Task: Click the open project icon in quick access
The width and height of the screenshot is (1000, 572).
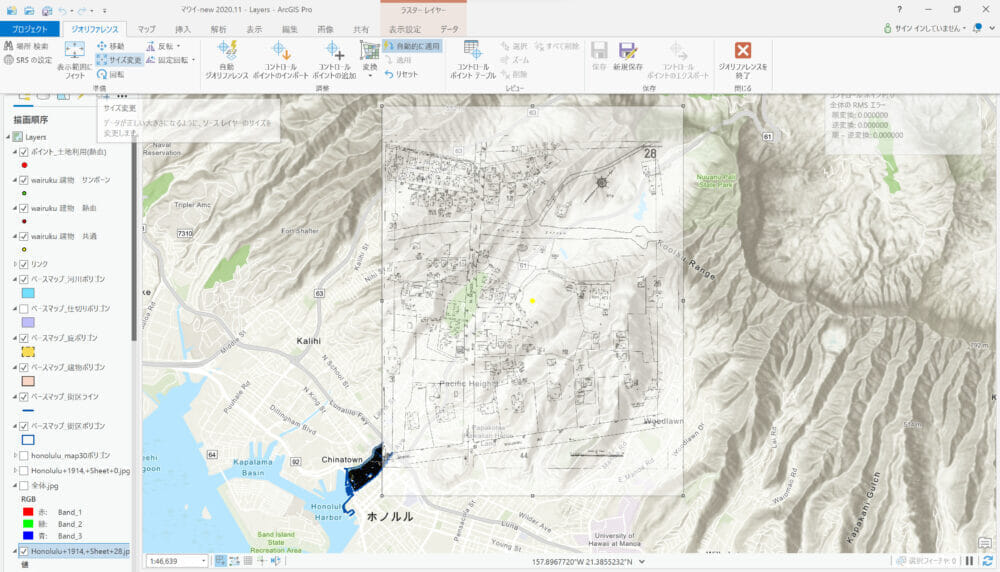Action: (29, 10)
